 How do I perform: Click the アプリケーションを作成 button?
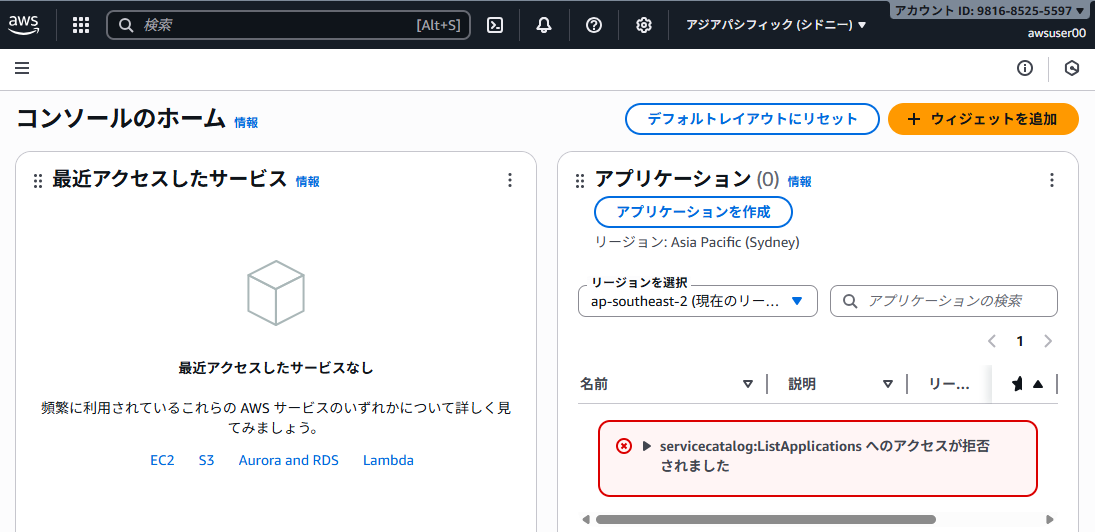[693, 212]
